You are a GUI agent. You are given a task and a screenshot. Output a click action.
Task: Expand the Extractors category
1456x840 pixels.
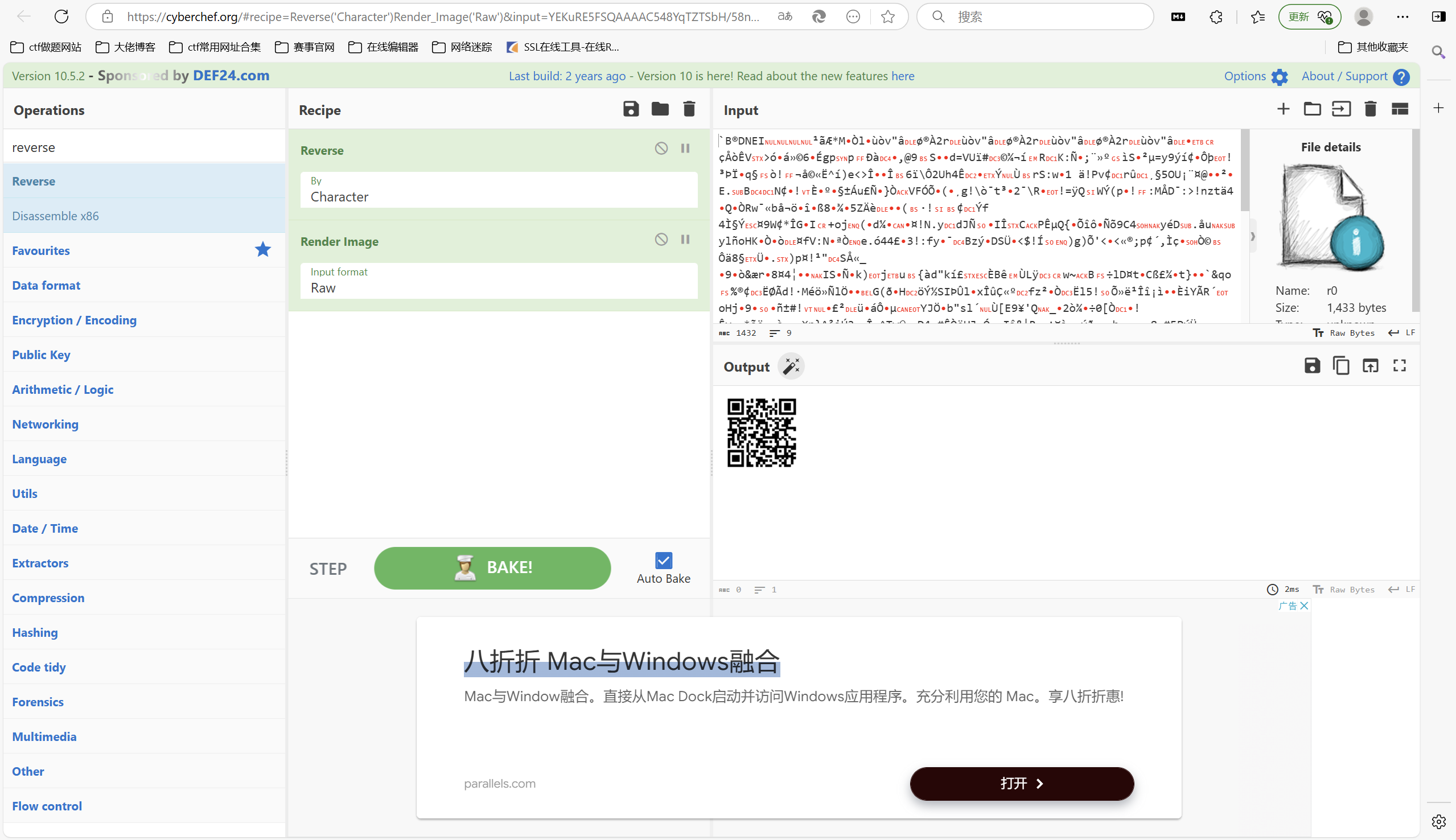click(143, 563)
